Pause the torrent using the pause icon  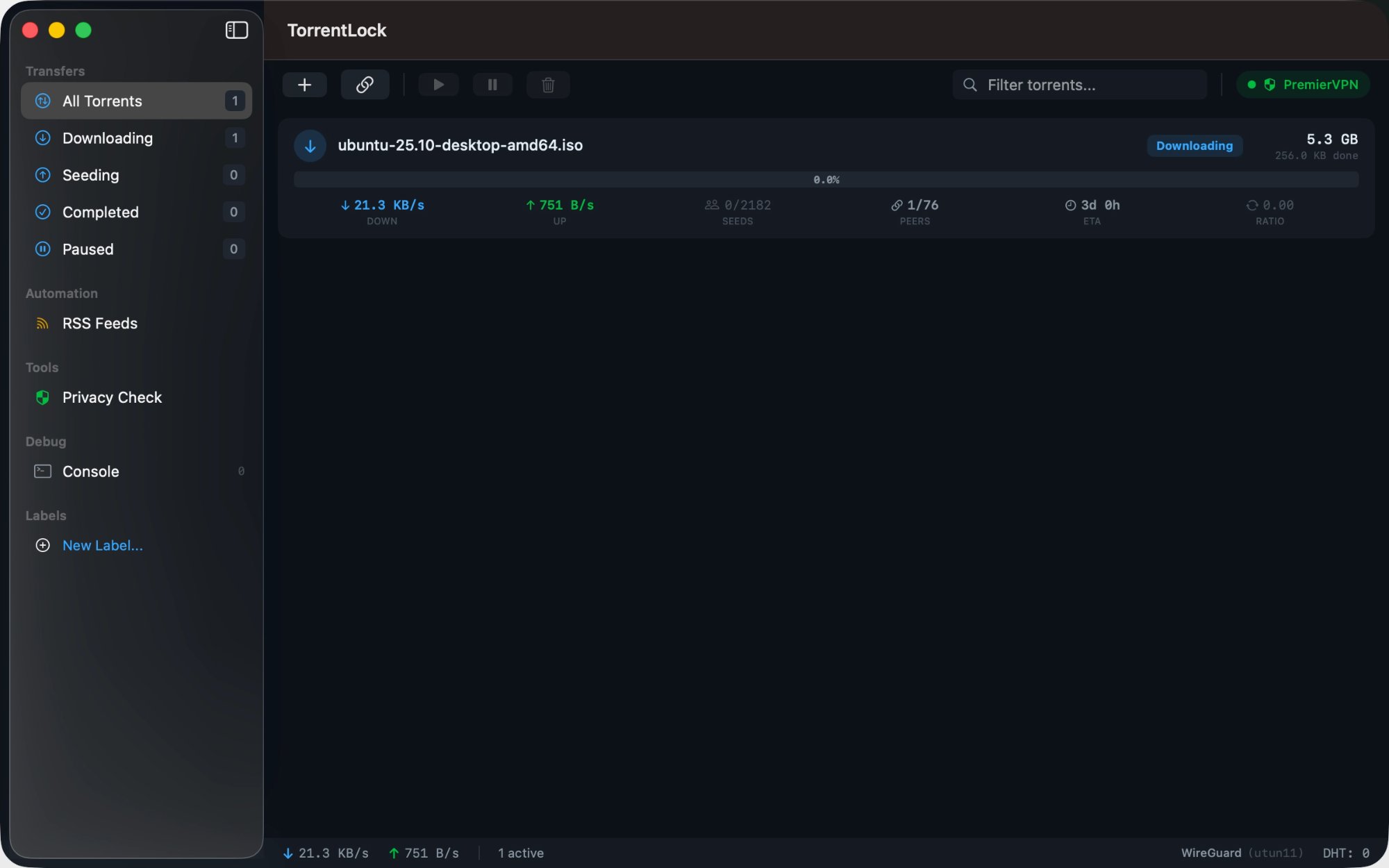click(x=492, y=84)
